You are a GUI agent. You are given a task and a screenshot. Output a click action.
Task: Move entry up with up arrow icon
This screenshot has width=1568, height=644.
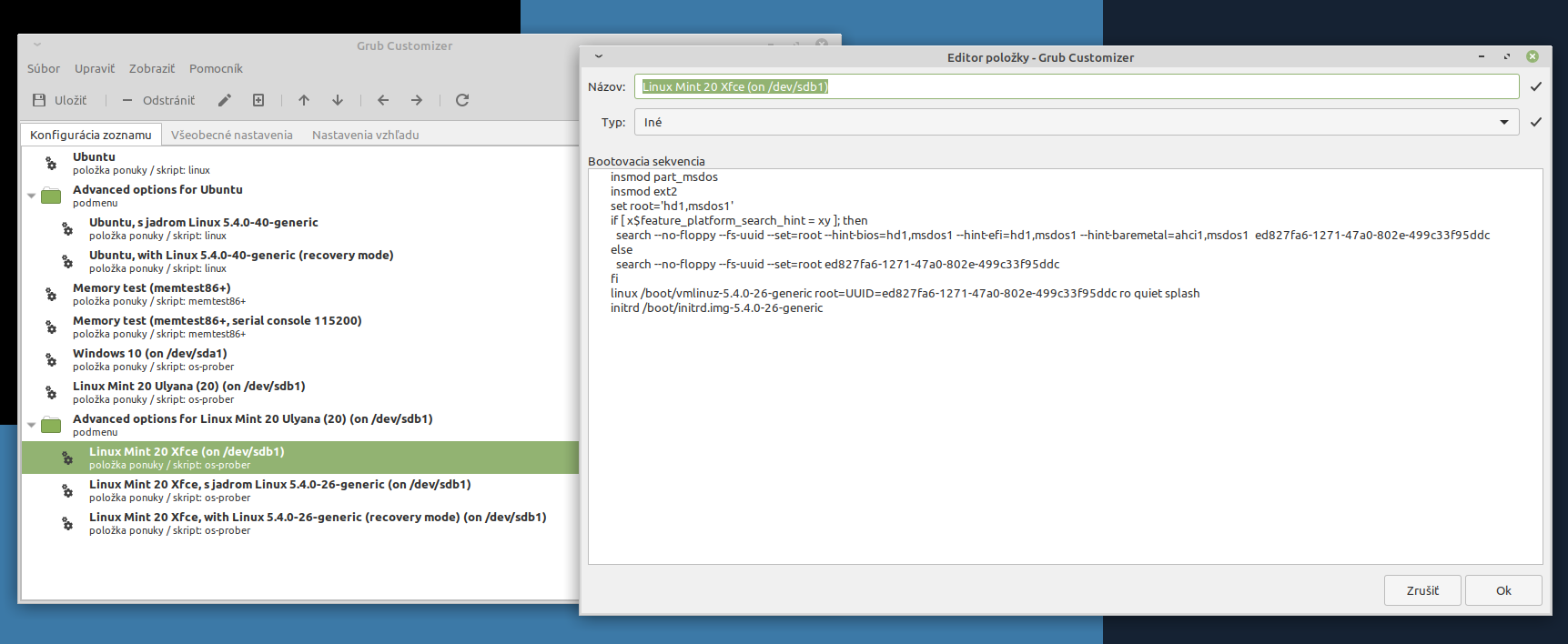[x=304, y=100]
